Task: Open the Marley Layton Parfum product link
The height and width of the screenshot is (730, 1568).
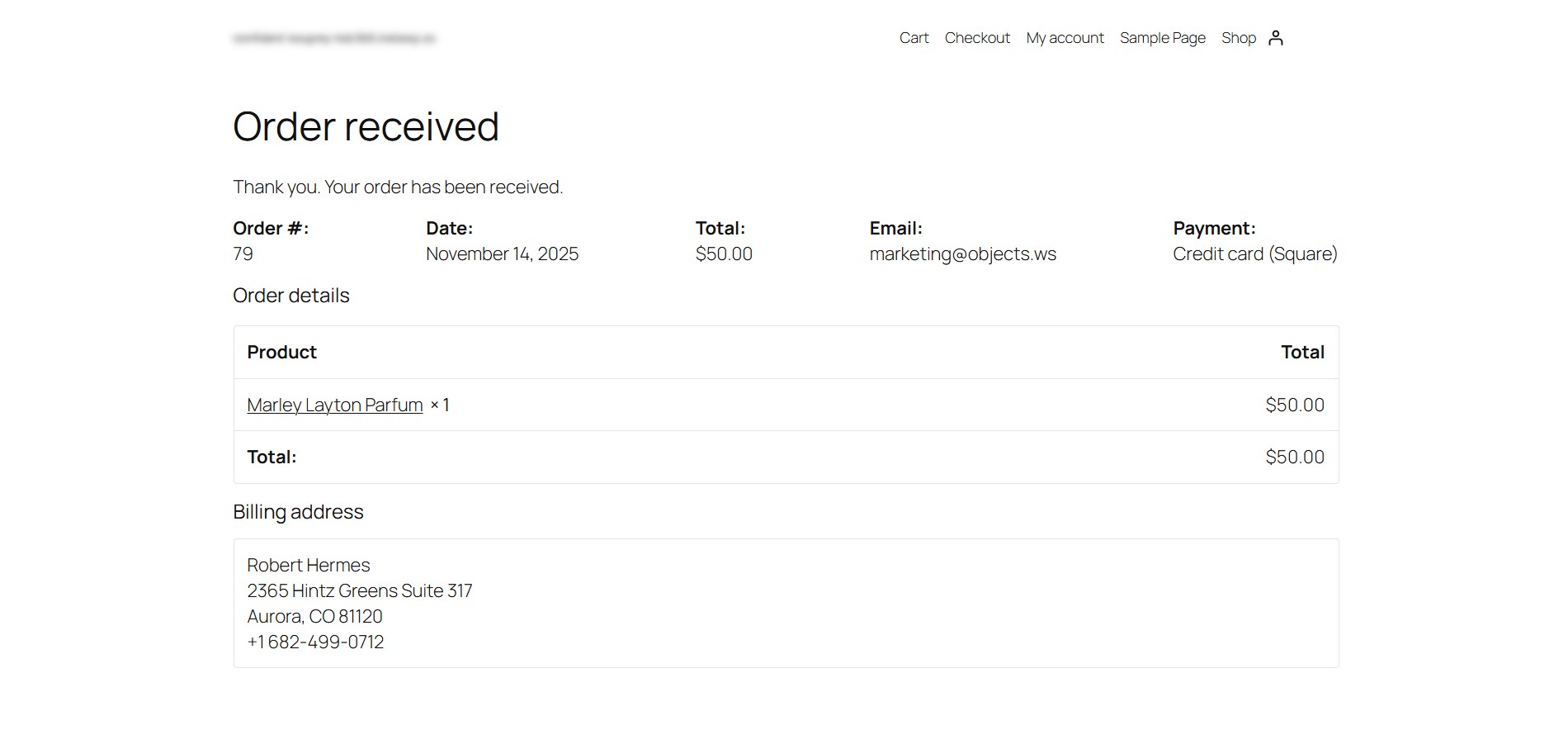Action: (334, 405)
